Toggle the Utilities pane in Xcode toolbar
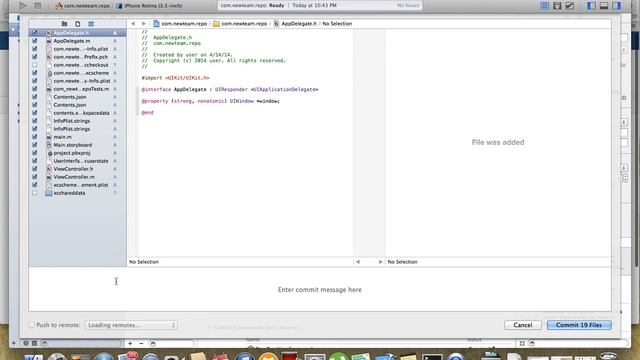The width and height of the screenshot is (640, 360). (617, 5)
